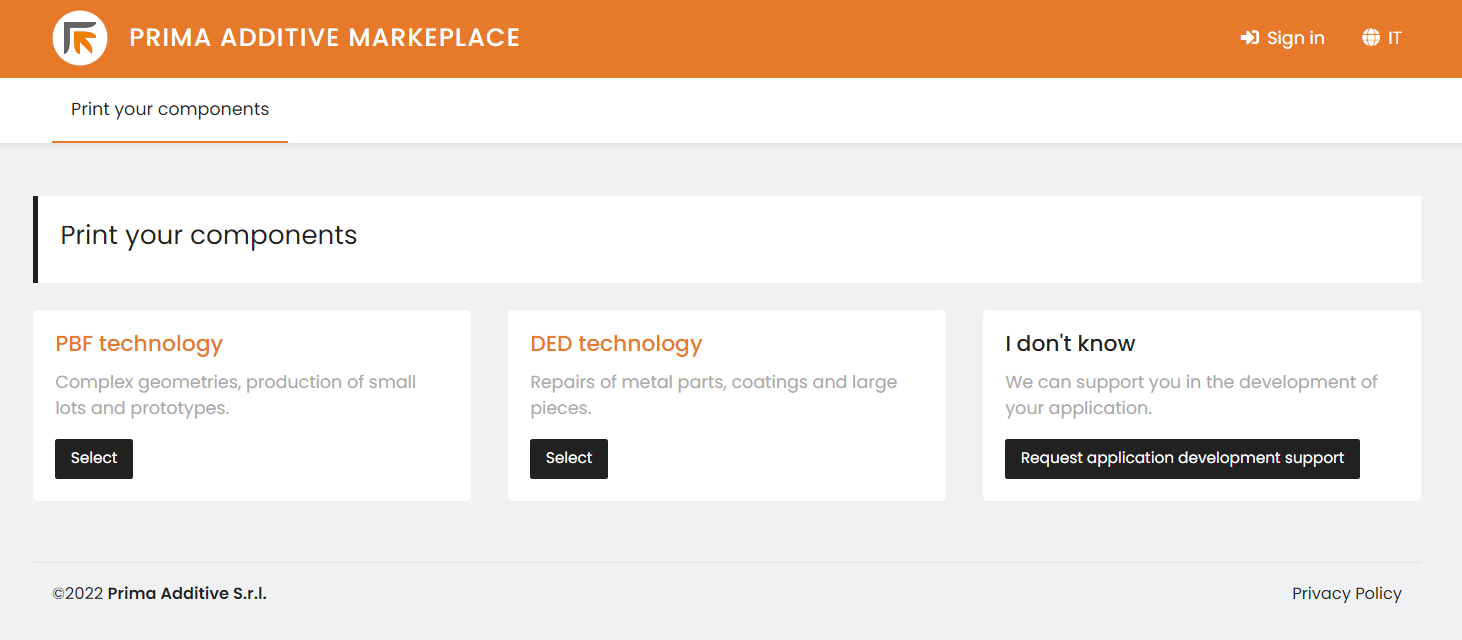
Task: Click the PBF technology heading
Action: (139, 343)
